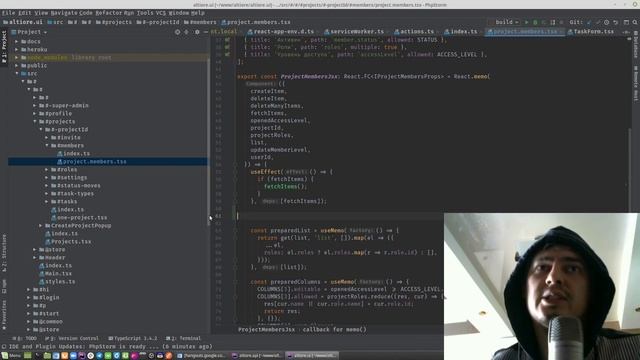Expand the public folder

(x=17, y=65)
